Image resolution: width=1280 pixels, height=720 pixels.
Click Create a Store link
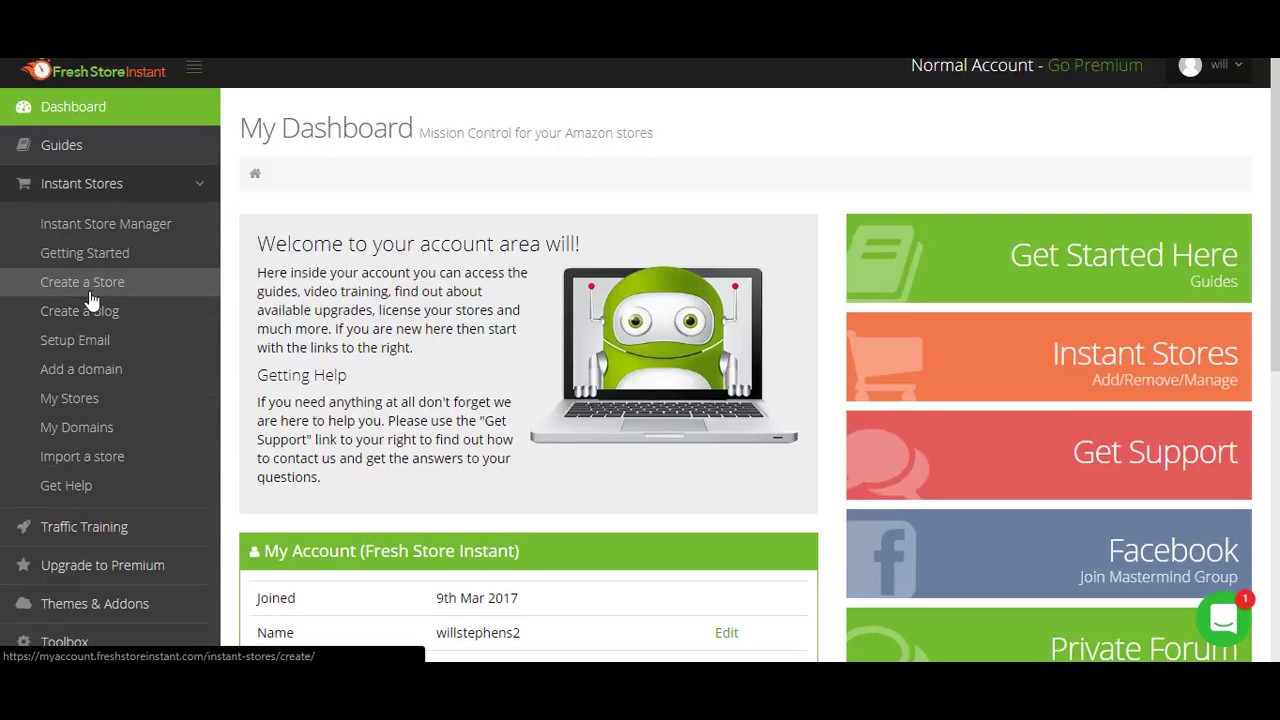82,282
